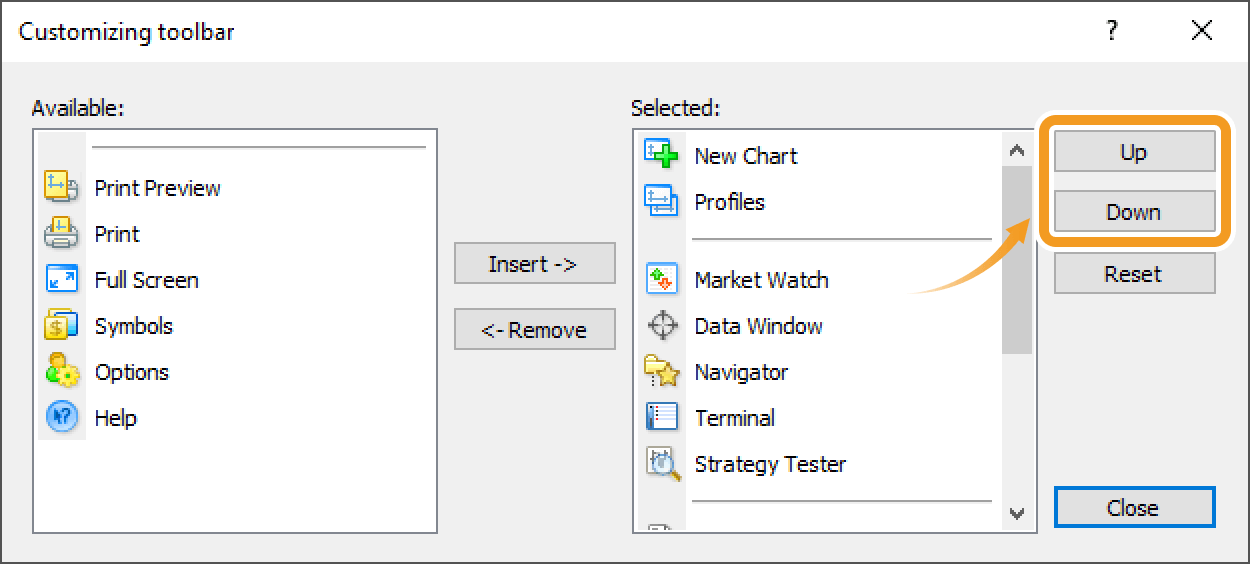Click the Selected list scrollbar thumb

1018,260
